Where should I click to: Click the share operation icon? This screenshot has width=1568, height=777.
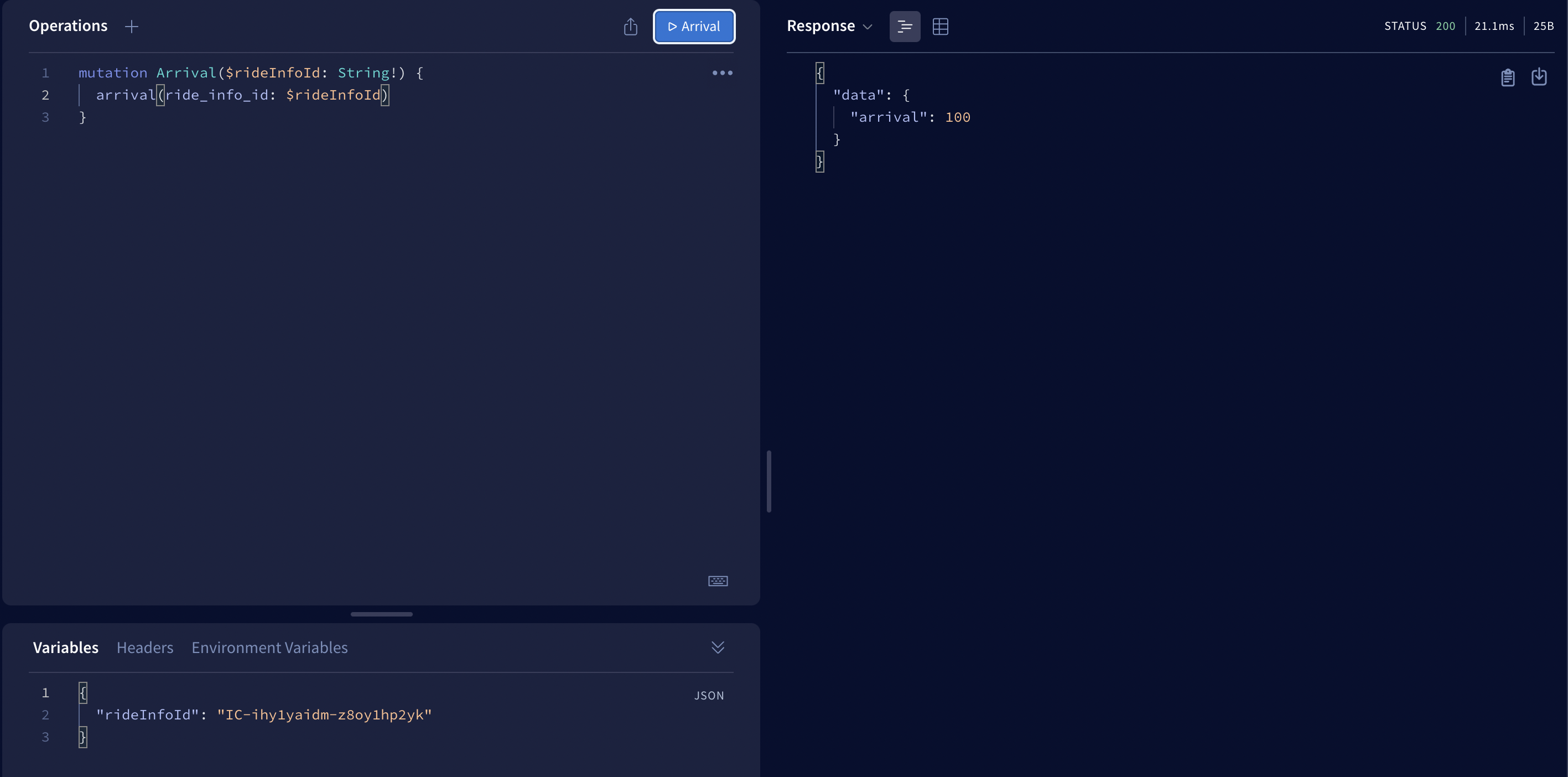pos(630,26)
